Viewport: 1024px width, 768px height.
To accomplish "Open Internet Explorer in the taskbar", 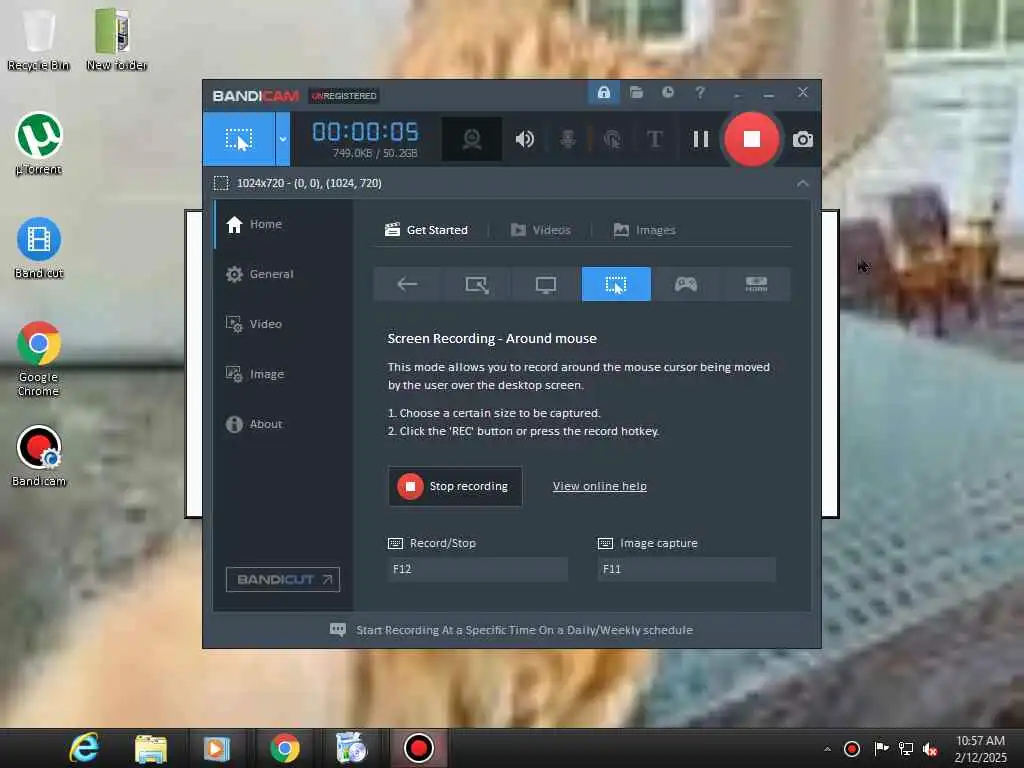I will [84, 748].
